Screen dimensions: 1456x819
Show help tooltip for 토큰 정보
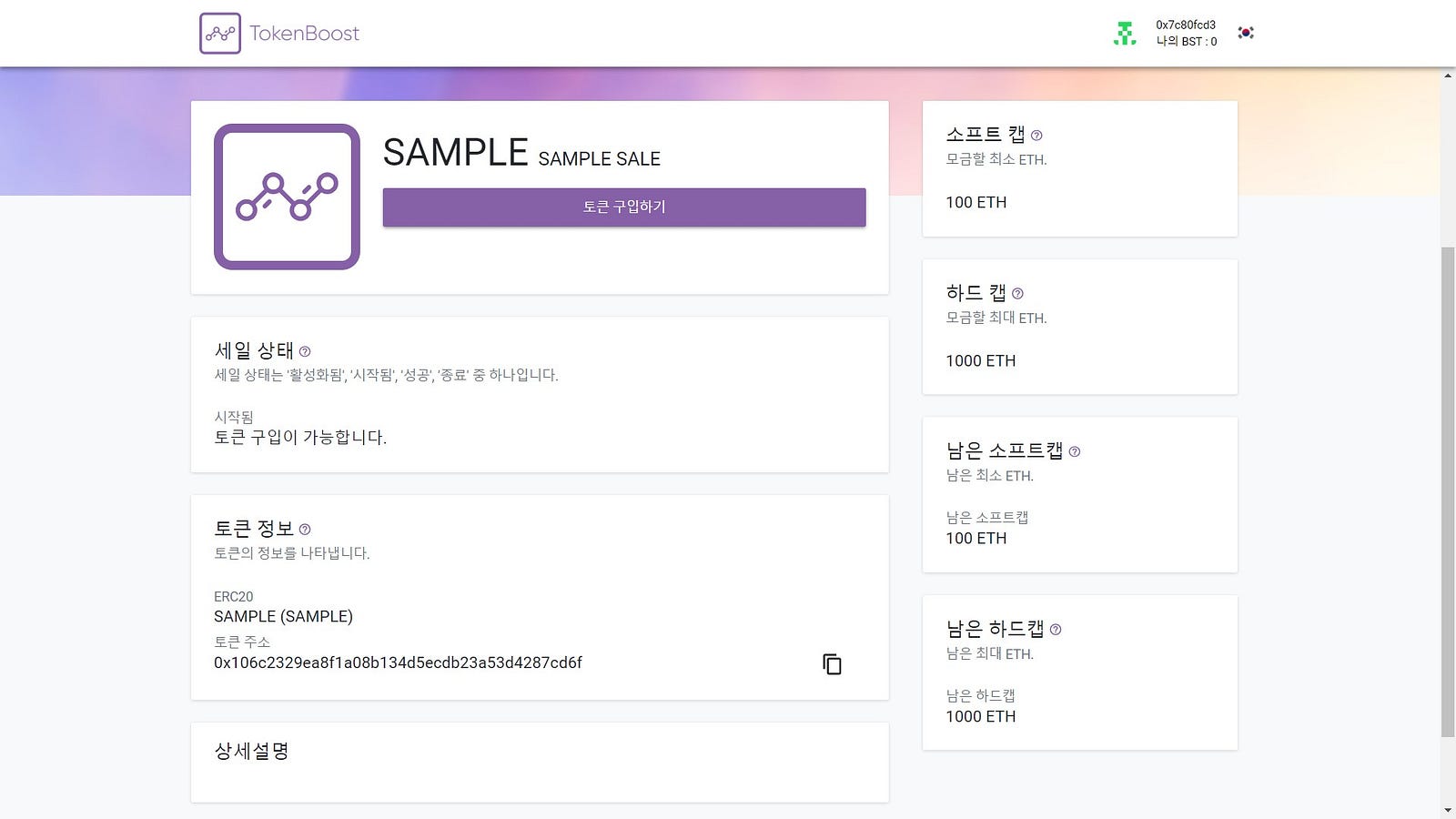pyautogui.click(x=305, y=530)
